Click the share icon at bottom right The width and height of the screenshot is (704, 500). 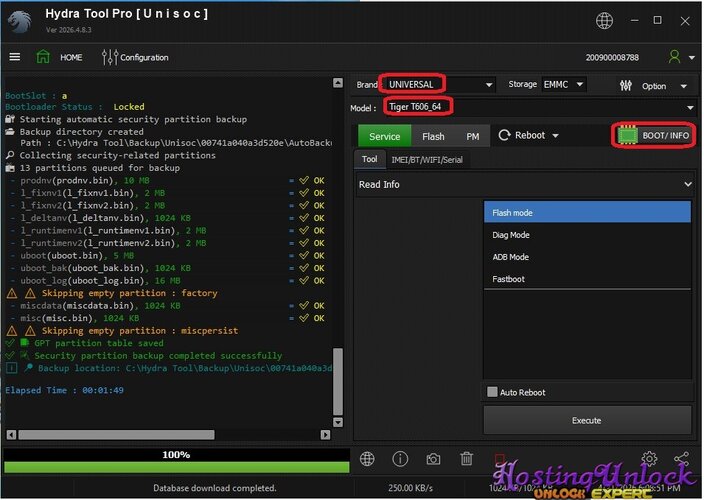pyautogui.click(x=682, y=459)
